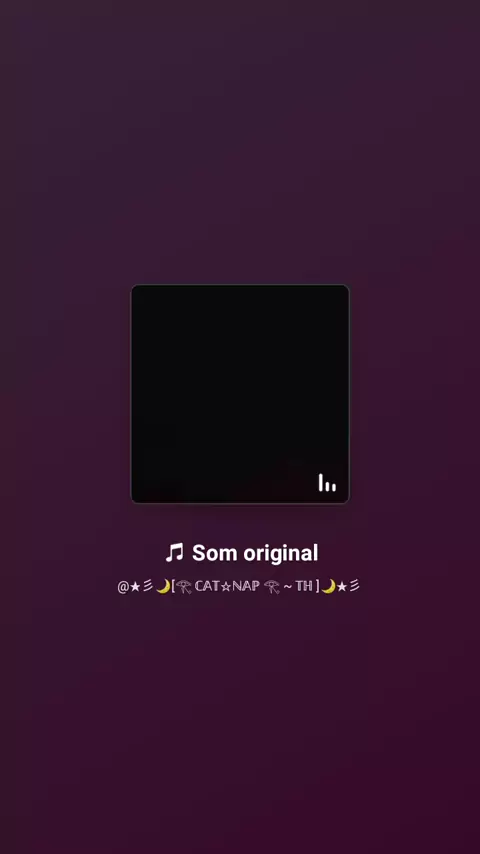Click the closing bracket after TH
Image resolution: width=480 pixels, height=854 pixels.
[317, 587]
